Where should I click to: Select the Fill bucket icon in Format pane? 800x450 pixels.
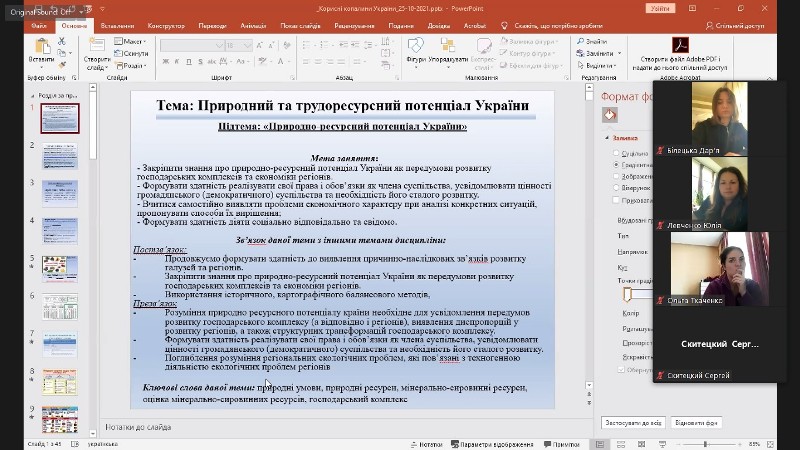(x=610, y=115)
